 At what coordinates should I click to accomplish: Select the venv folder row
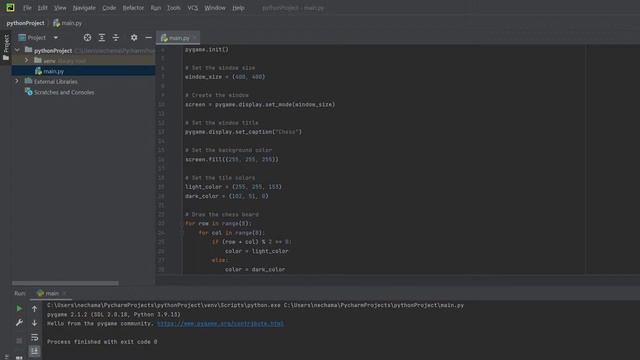[83, 60]
